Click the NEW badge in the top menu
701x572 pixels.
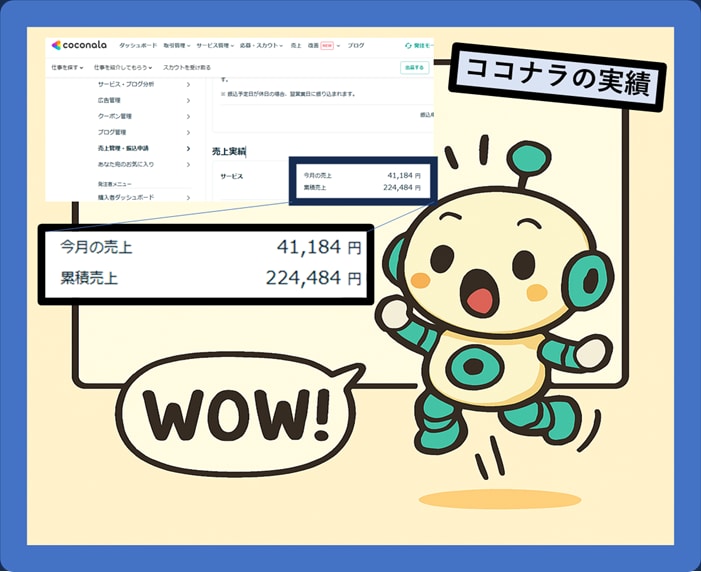(327, 46)
